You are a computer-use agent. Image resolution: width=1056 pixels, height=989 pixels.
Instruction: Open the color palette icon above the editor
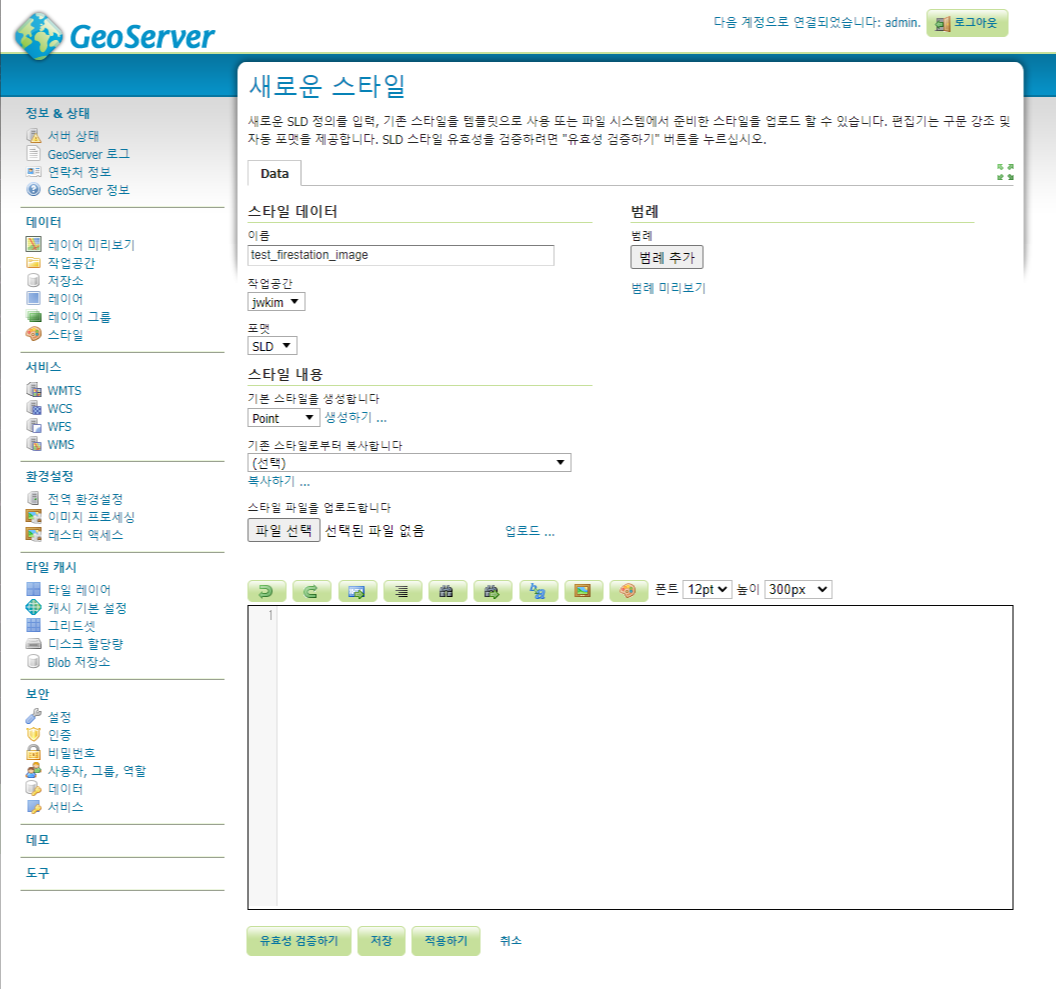pyautogui.click(x=628, y=590)
